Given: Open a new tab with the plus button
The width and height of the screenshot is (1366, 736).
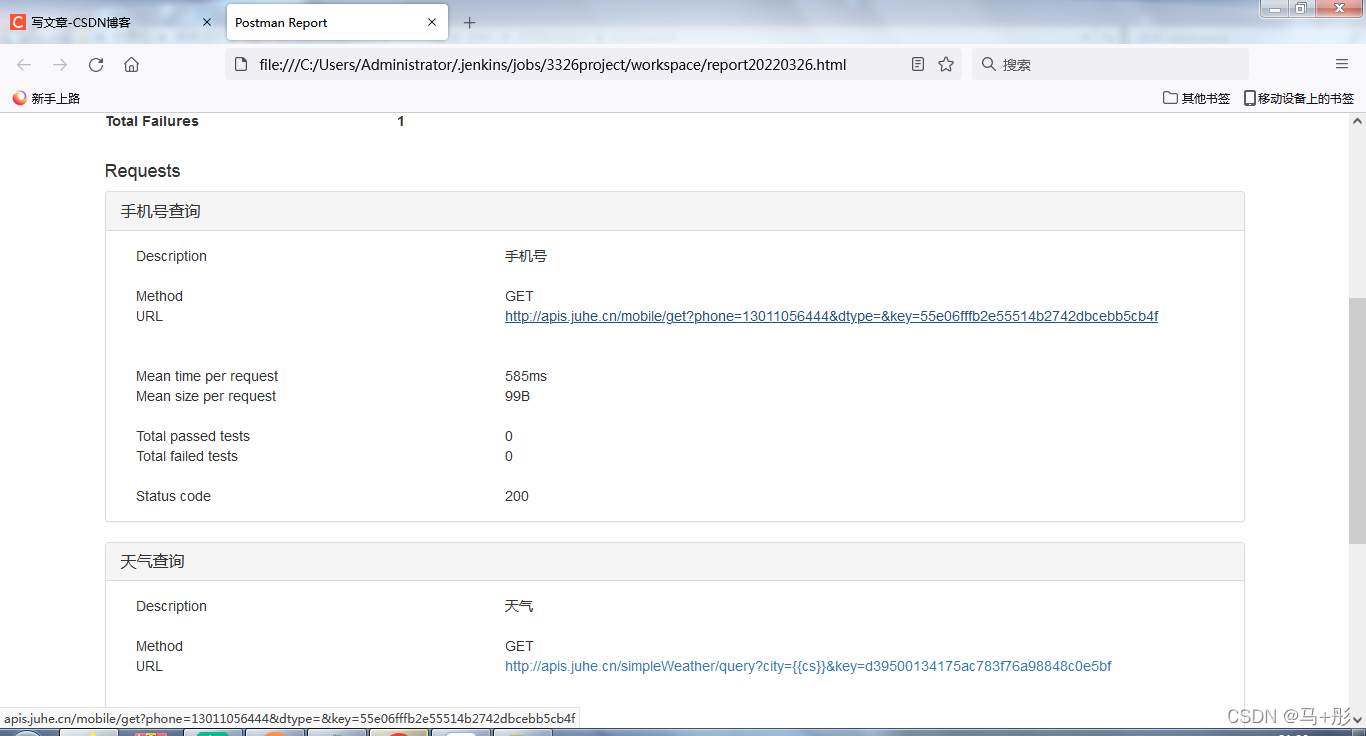Looking at the screenshot, I should pyautogui.click(x=470, y=22).
